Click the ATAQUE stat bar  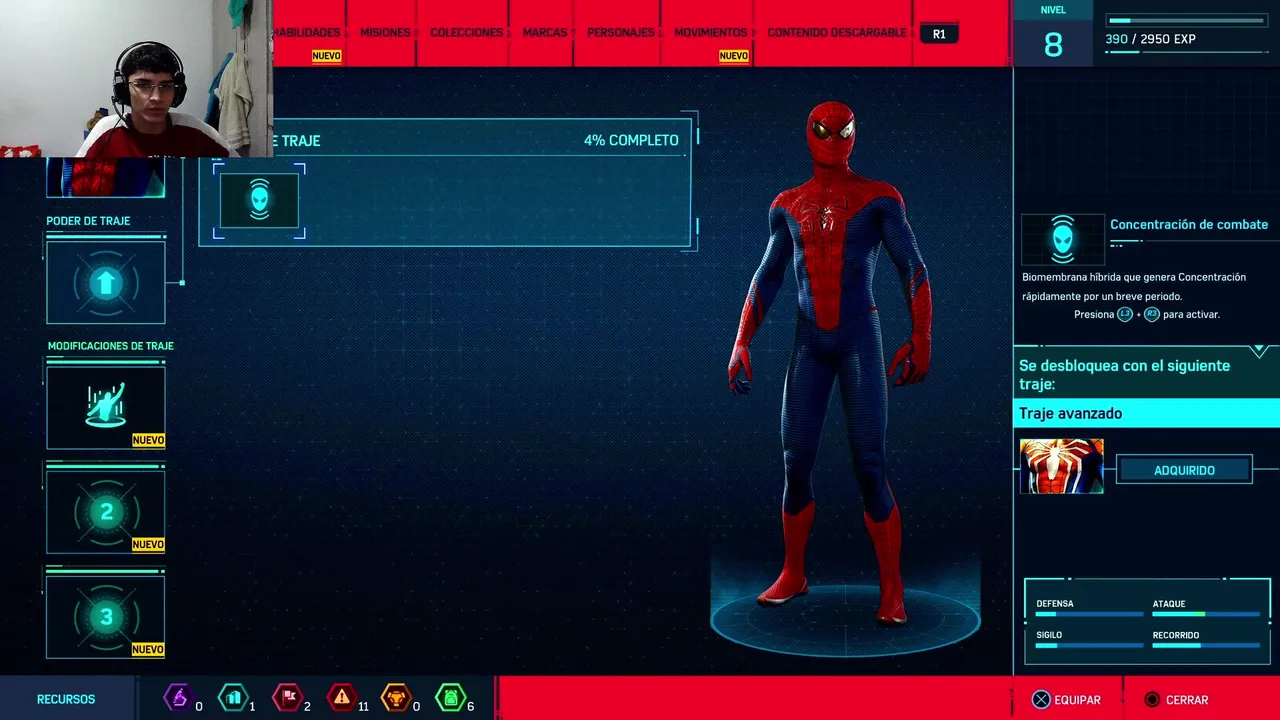1205,614
